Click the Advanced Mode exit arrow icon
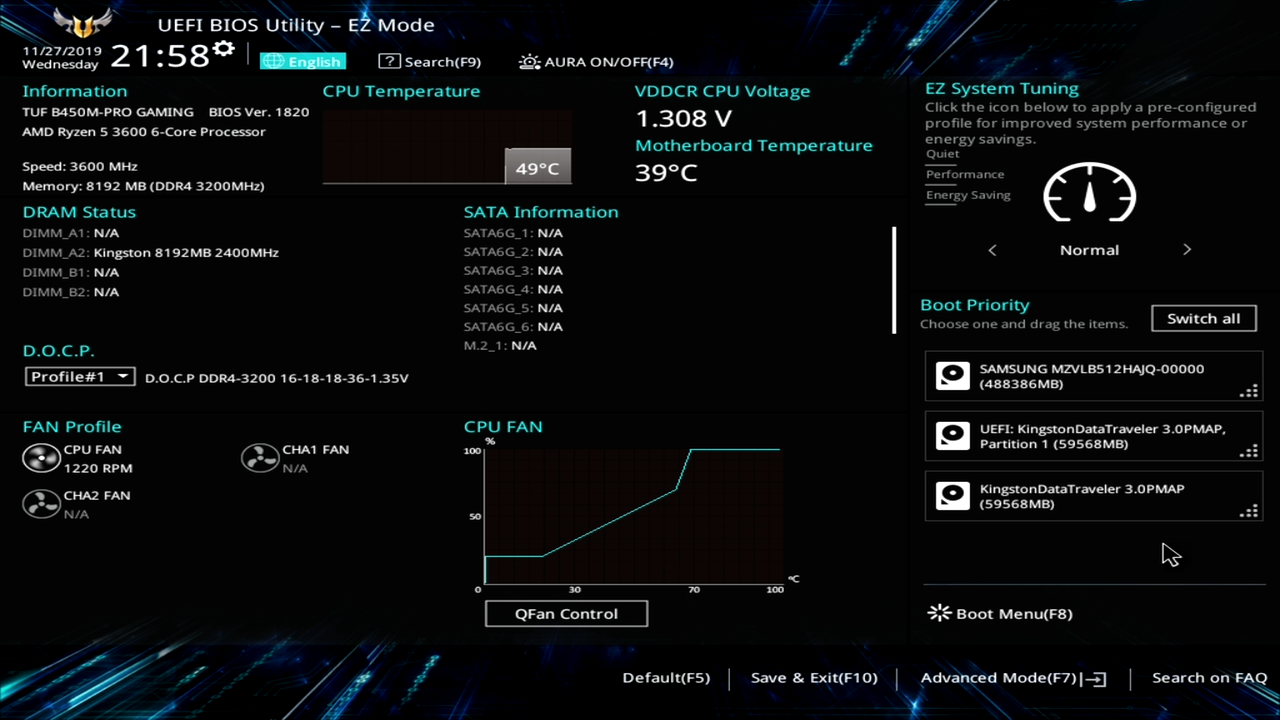 1096,679
